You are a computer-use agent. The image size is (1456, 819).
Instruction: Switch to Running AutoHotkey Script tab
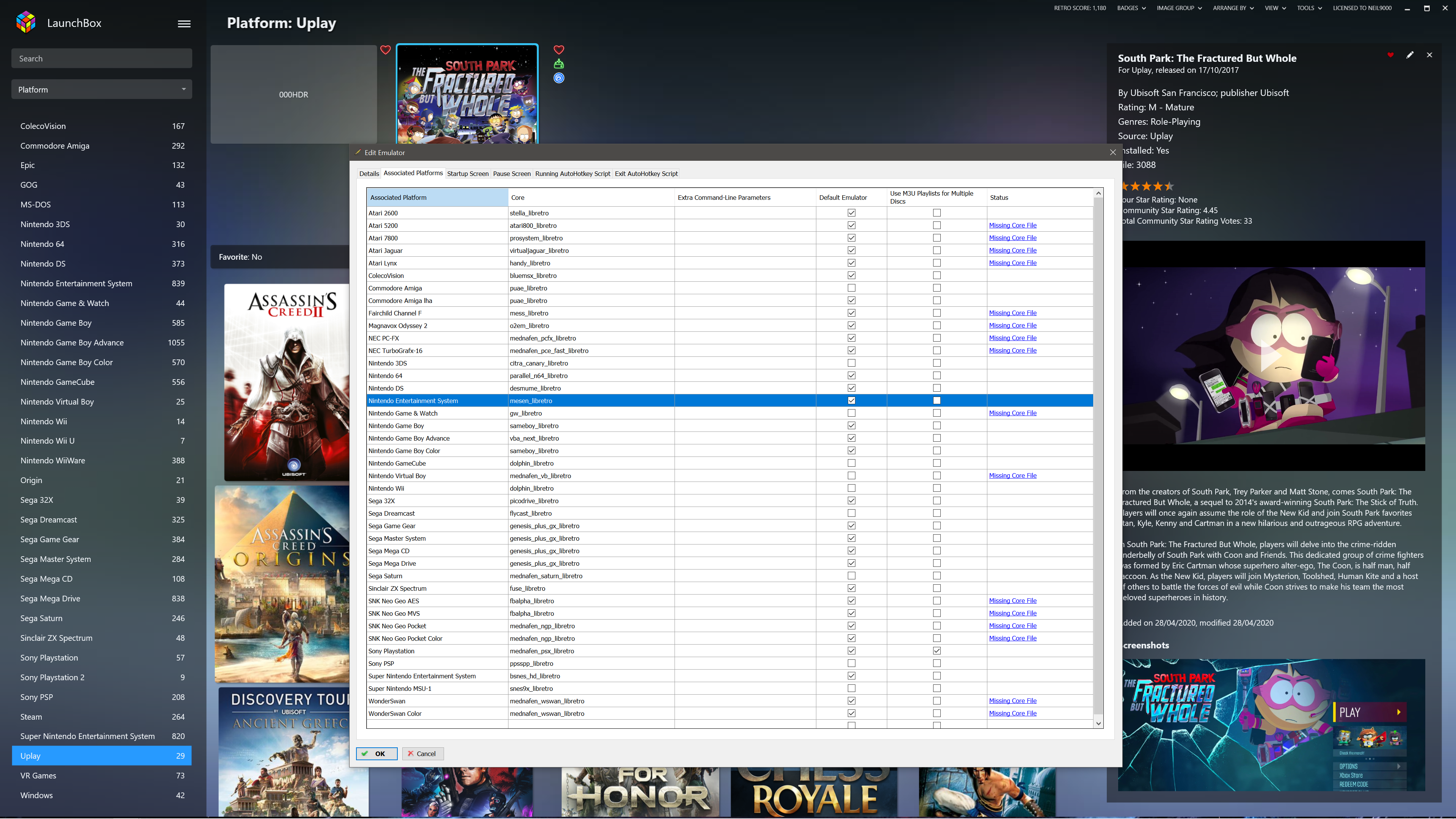tap(573, 174)
